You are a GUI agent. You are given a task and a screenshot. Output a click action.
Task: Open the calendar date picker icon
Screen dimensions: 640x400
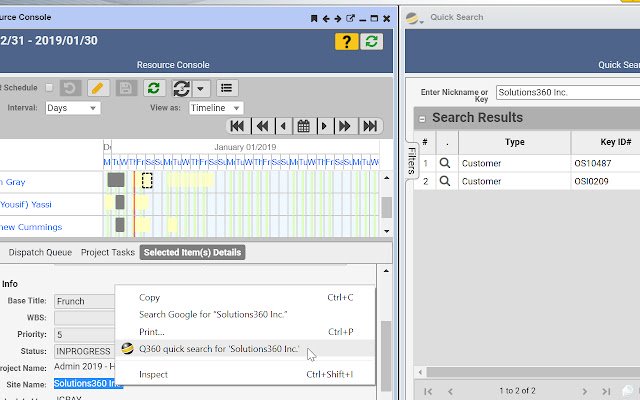point(304,126)
